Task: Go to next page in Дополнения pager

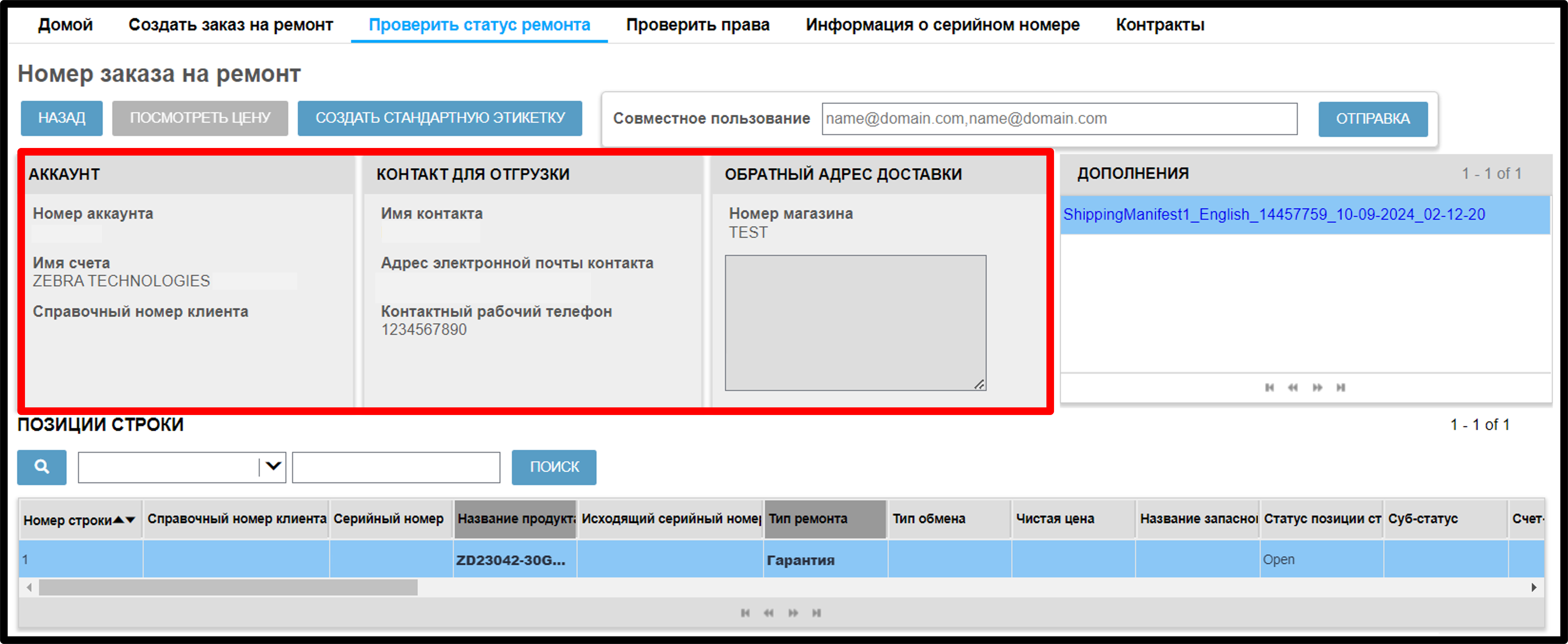Action: pyautogui.click(x=1317, y=387)
